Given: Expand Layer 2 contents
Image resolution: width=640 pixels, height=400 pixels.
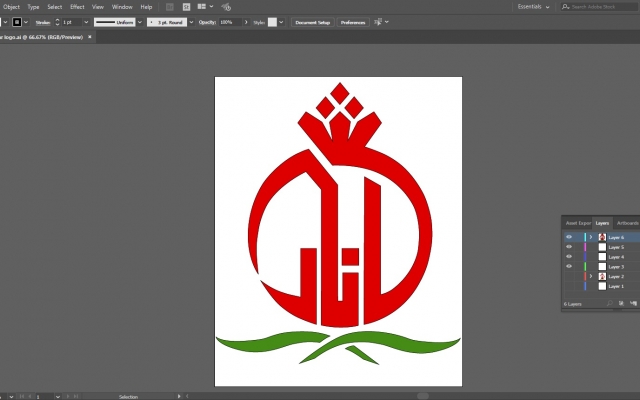Looking at the screenshot, I should click(591, 276).
